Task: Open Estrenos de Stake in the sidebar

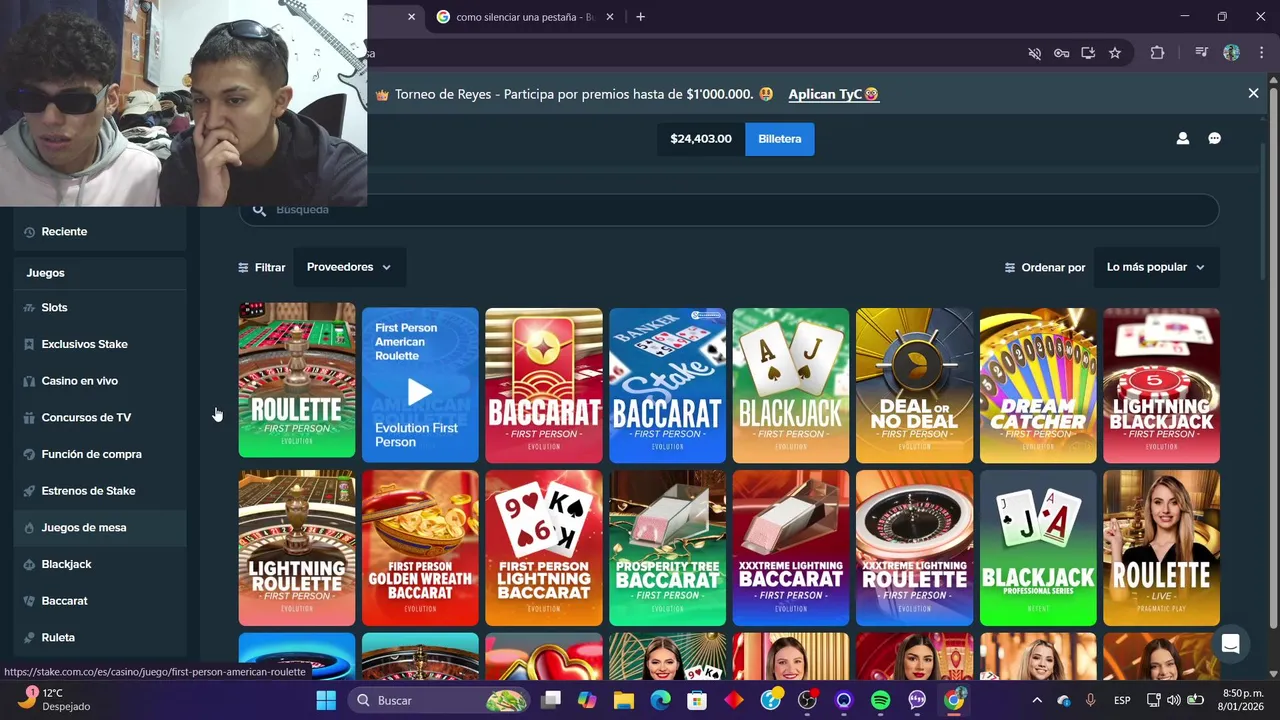Action: pos(100,491)
